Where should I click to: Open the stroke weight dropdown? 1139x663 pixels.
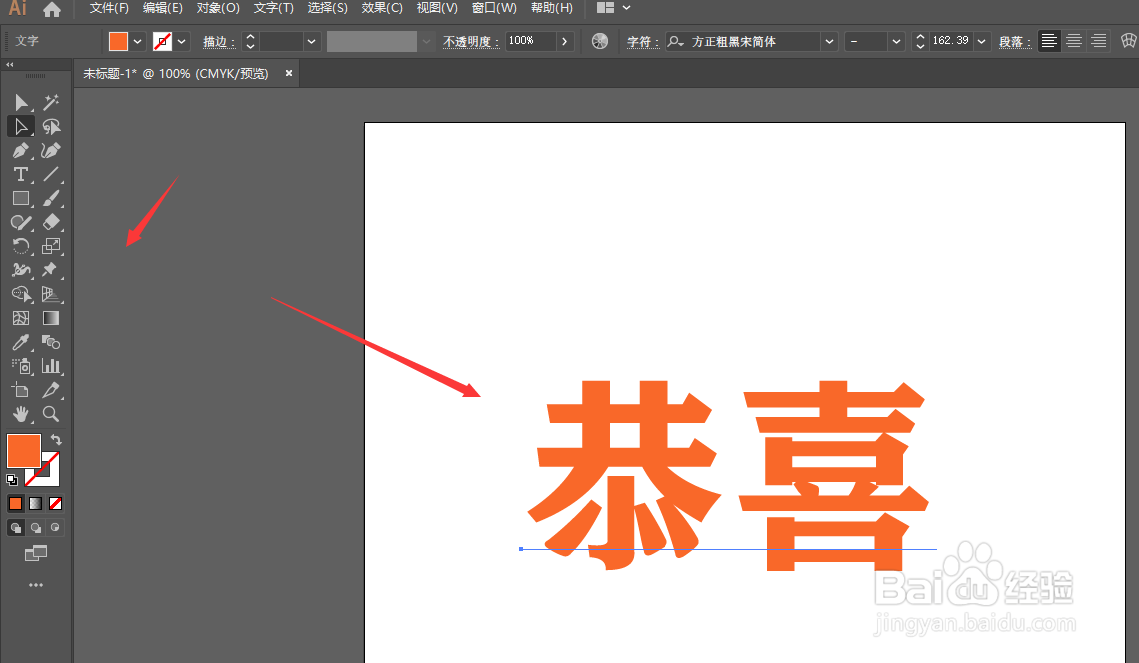(x=312, y=41)
